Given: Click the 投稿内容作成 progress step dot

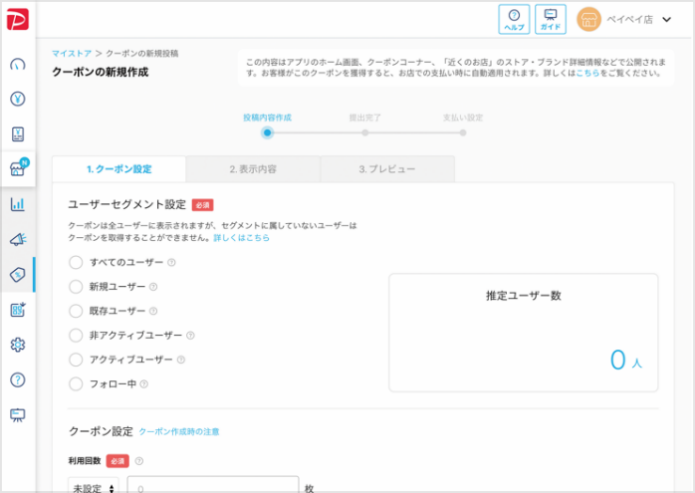Looking at the screenshot, I should [267, 133].
